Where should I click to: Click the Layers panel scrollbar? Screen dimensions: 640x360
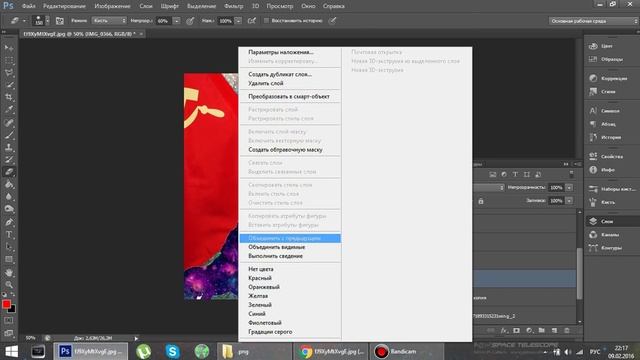[x=580, y=273]
